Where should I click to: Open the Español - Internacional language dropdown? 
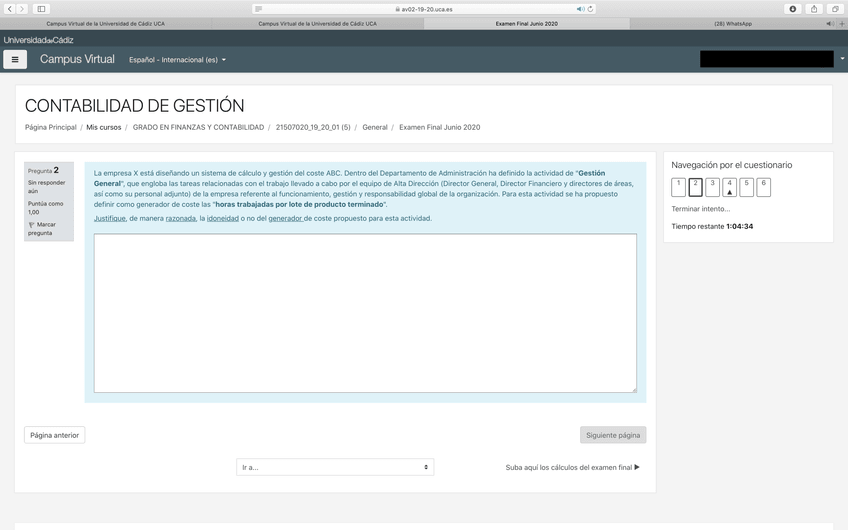177,60
